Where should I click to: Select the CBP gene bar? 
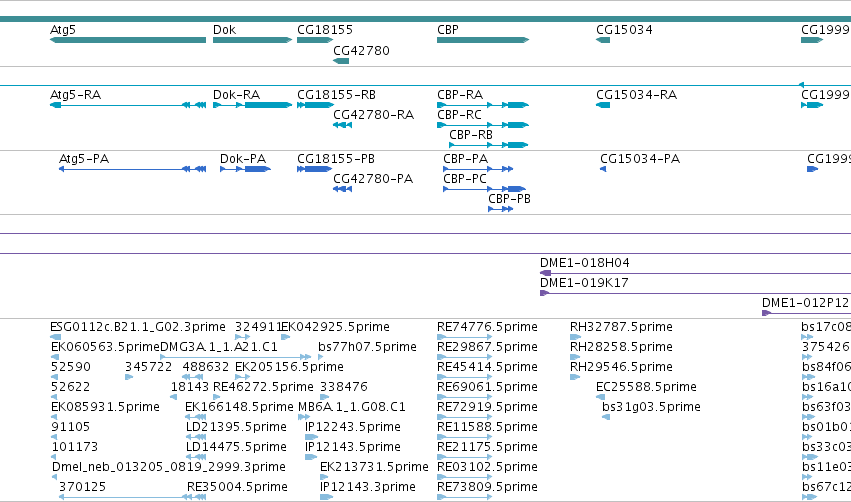pyautogui.click(x=483, y=40)
